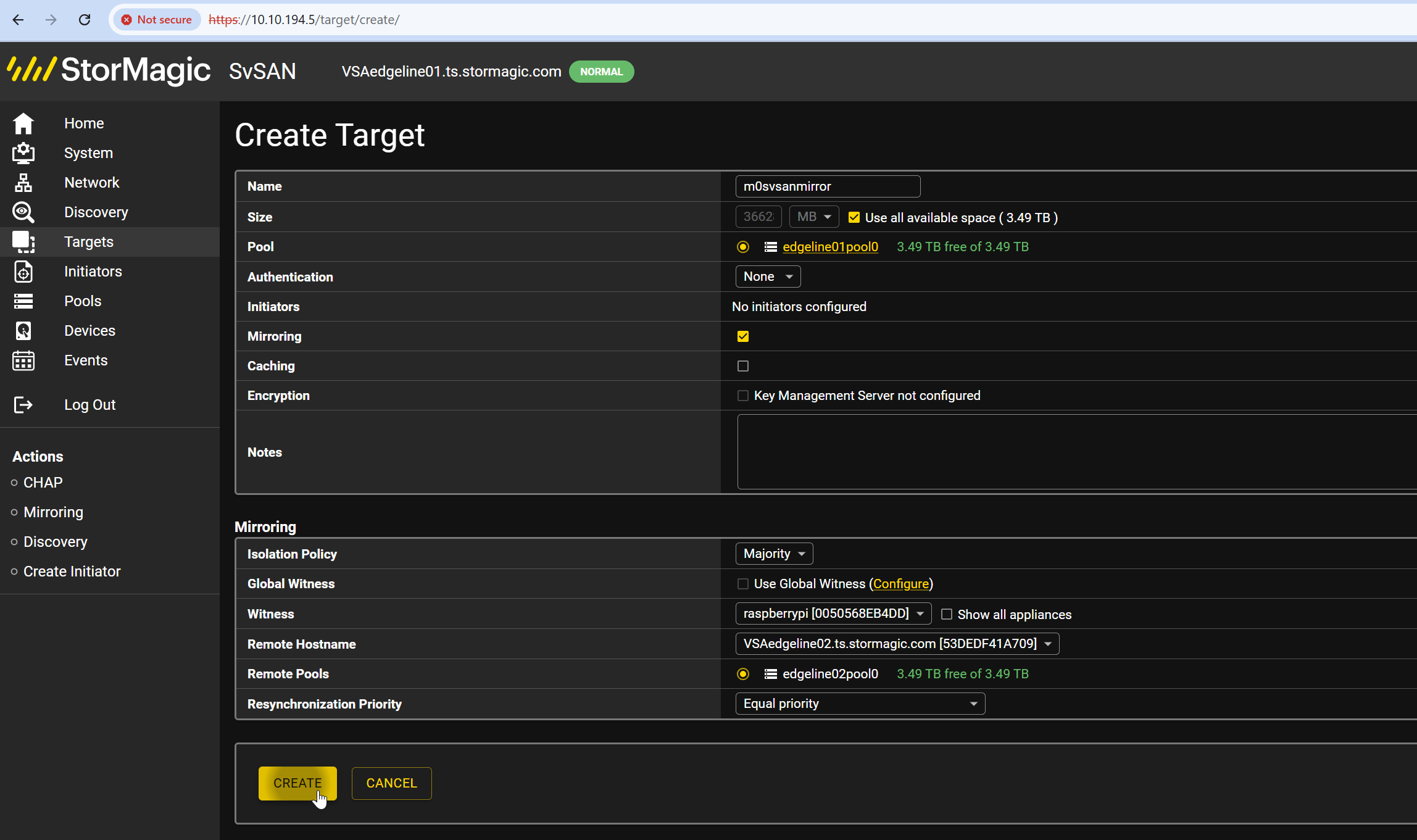Screen dimensions: 1417x840
Task: Open the Resynchronization Priority dropdown
Action: (x=860, y=704)
